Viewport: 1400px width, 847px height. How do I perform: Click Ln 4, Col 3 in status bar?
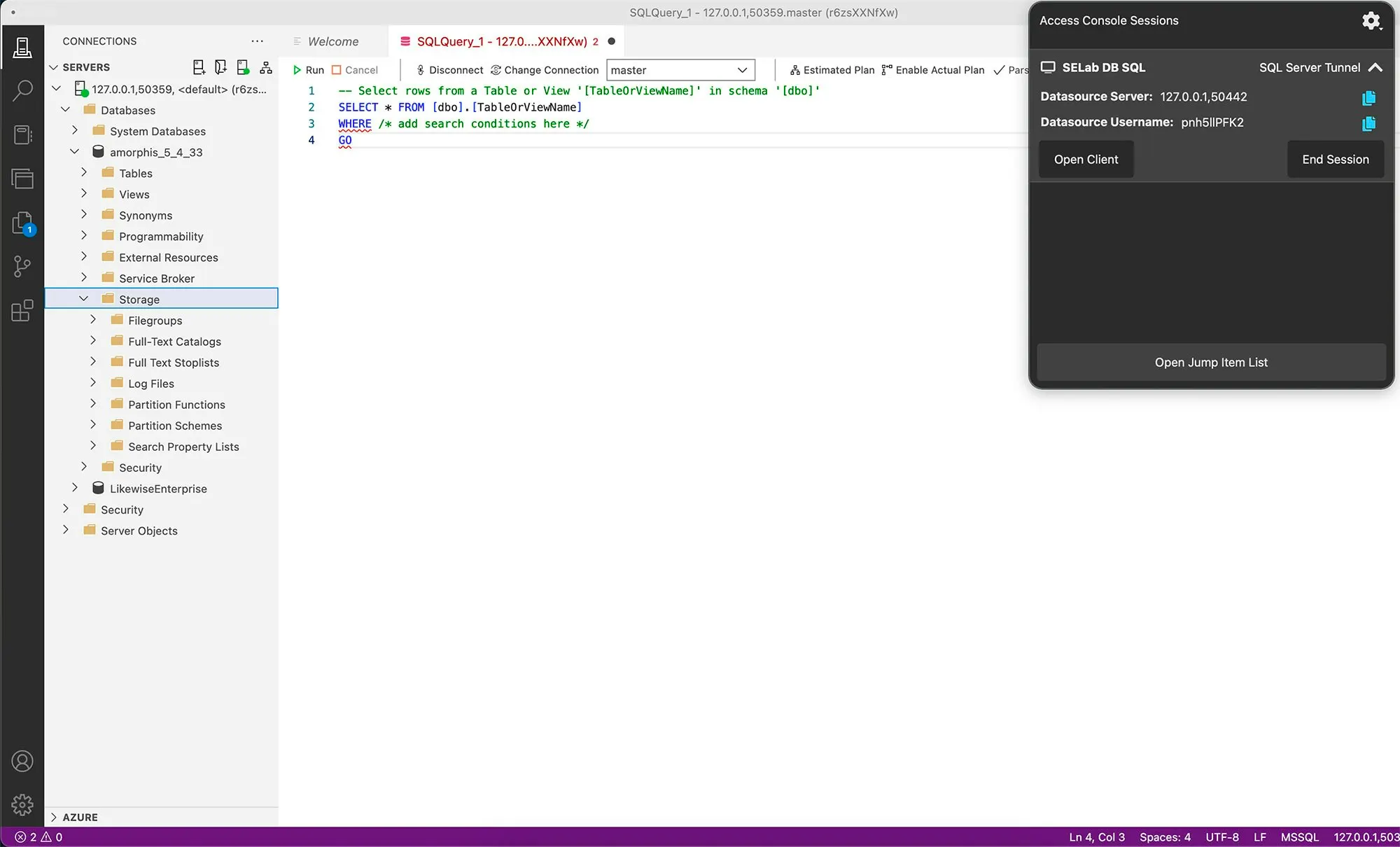point(1097,837)
